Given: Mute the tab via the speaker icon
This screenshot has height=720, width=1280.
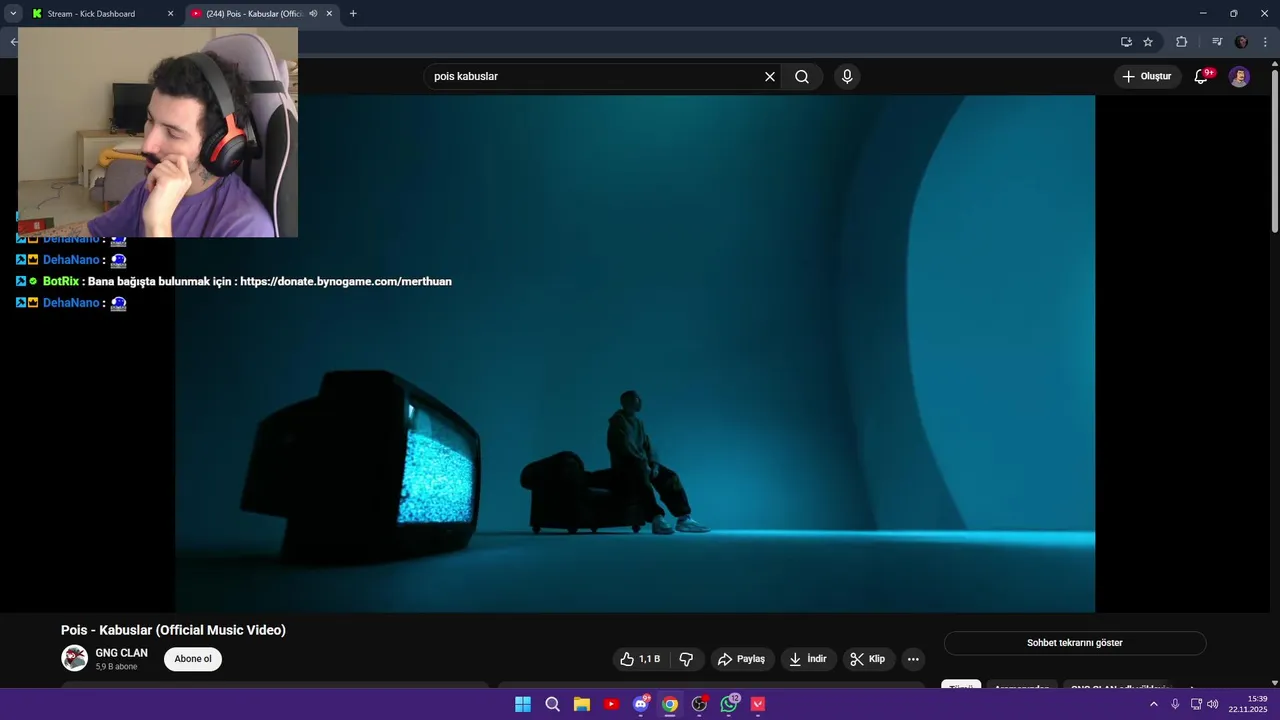Looking at the screenshot, I should [x=313, y=14].
